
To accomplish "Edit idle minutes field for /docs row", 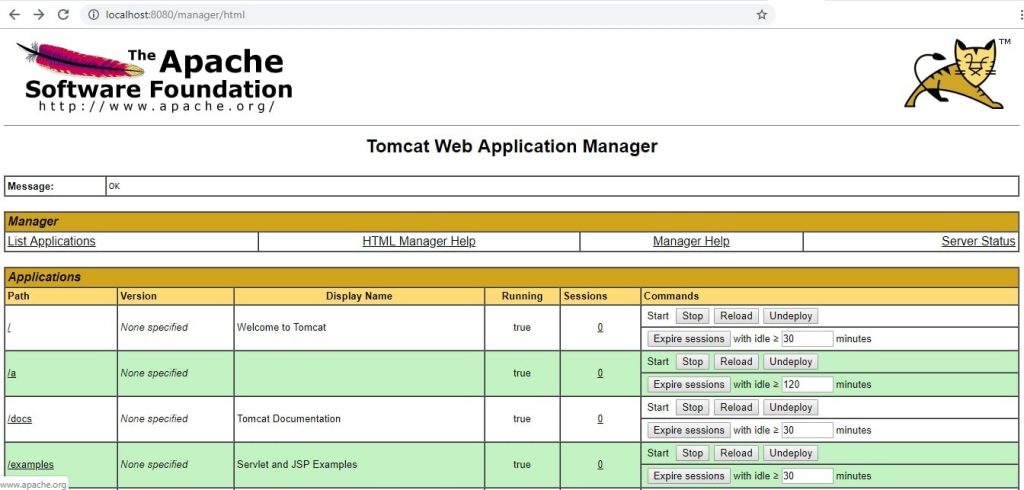I will pos(807,431).
